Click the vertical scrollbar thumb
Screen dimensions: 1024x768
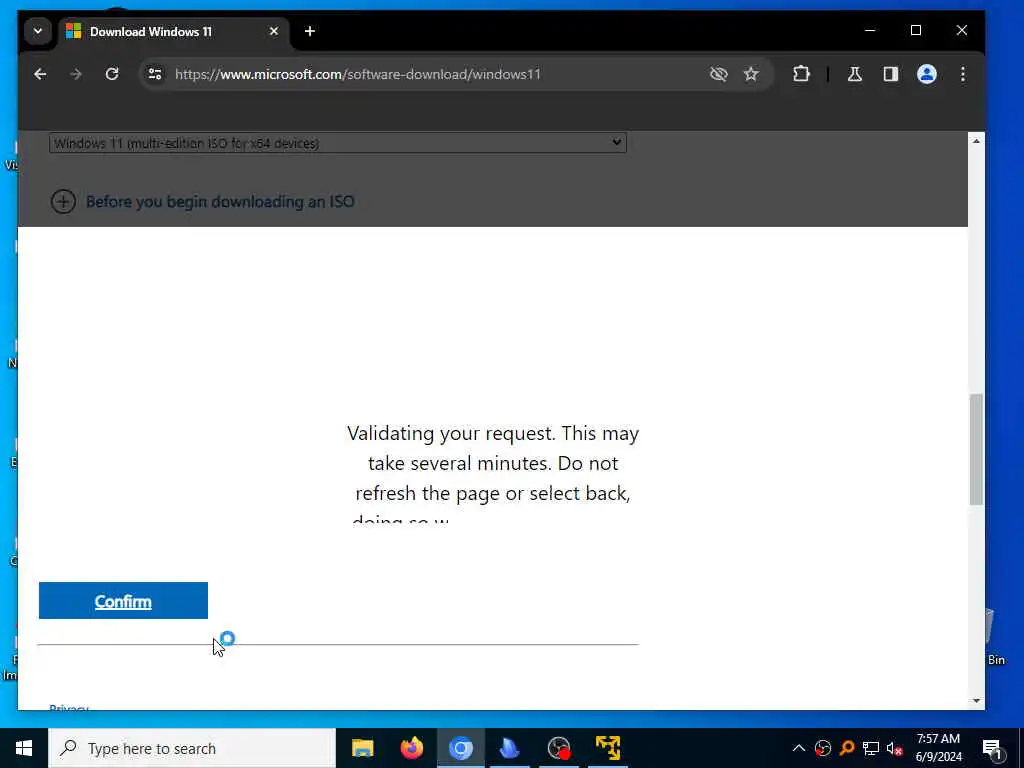(x=976, y=449)
